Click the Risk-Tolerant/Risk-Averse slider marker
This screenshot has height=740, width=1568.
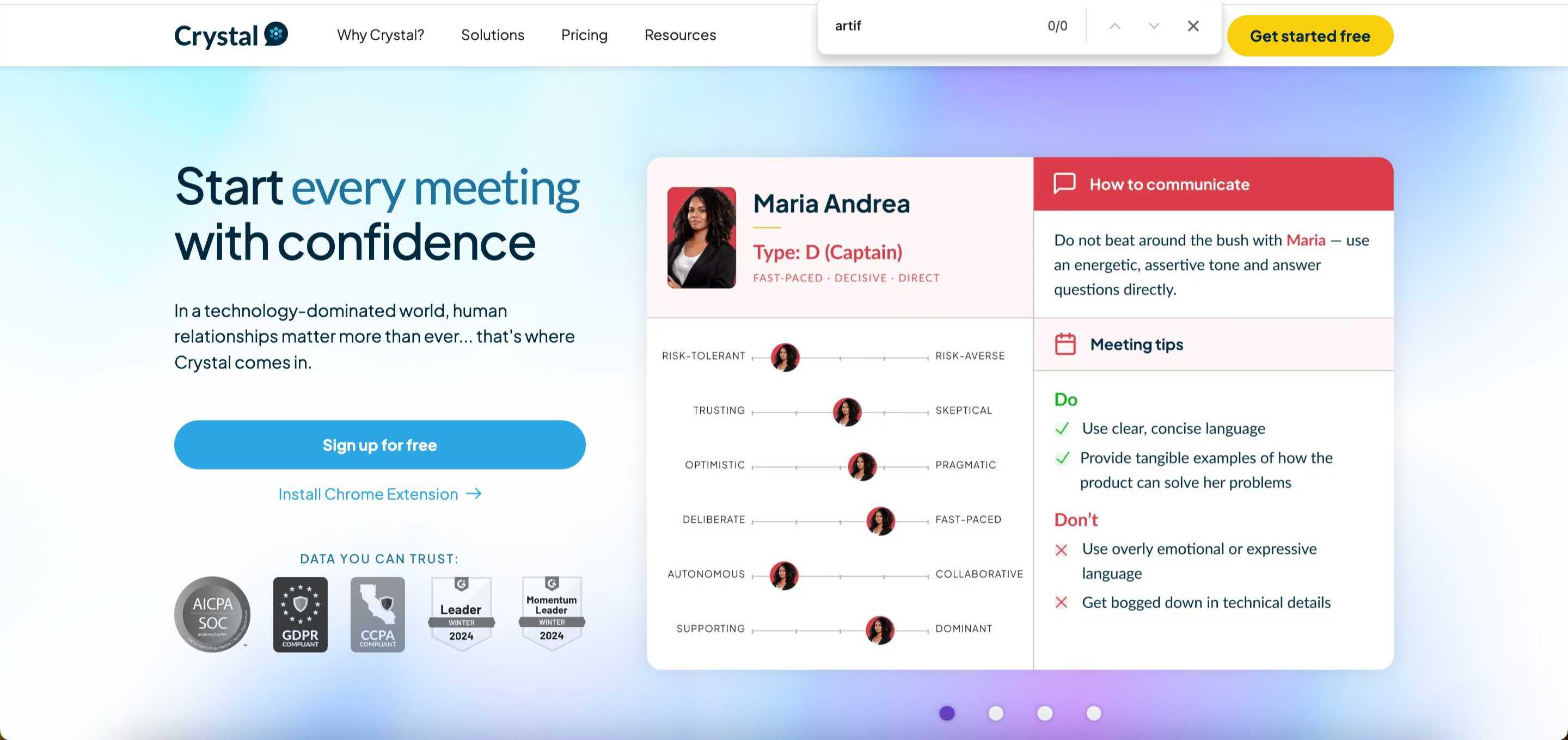point(785,357)
